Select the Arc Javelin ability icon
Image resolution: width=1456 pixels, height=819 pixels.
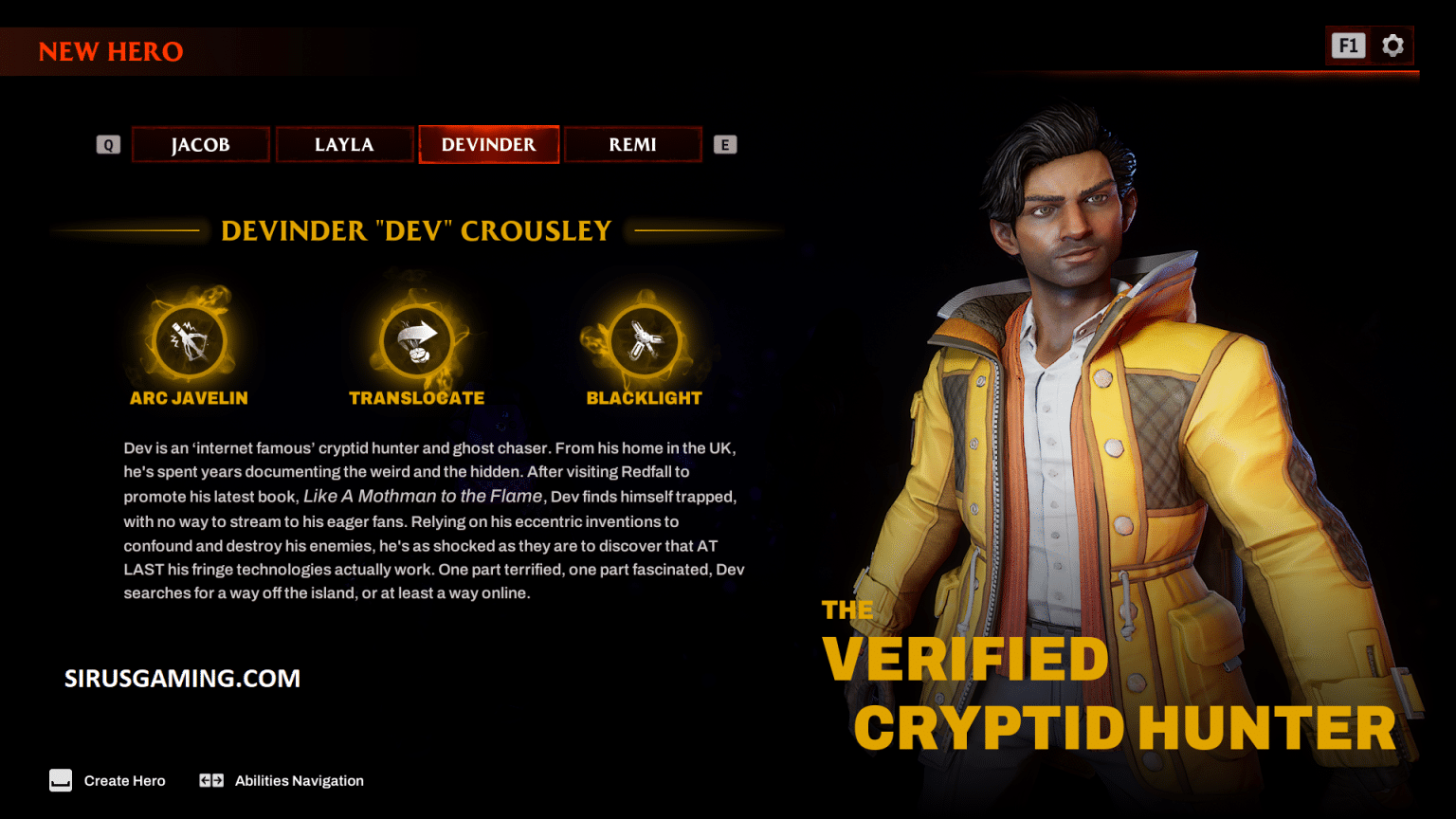(189, 340)
